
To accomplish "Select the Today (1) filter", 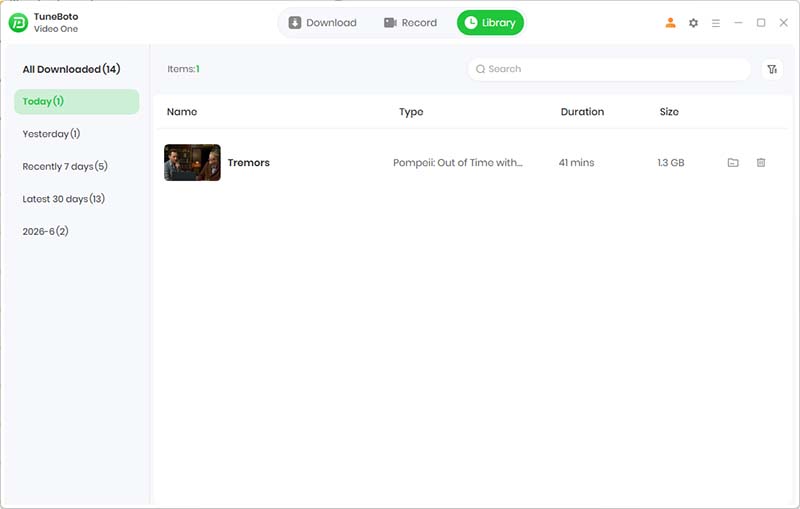I will coord(77,101).
